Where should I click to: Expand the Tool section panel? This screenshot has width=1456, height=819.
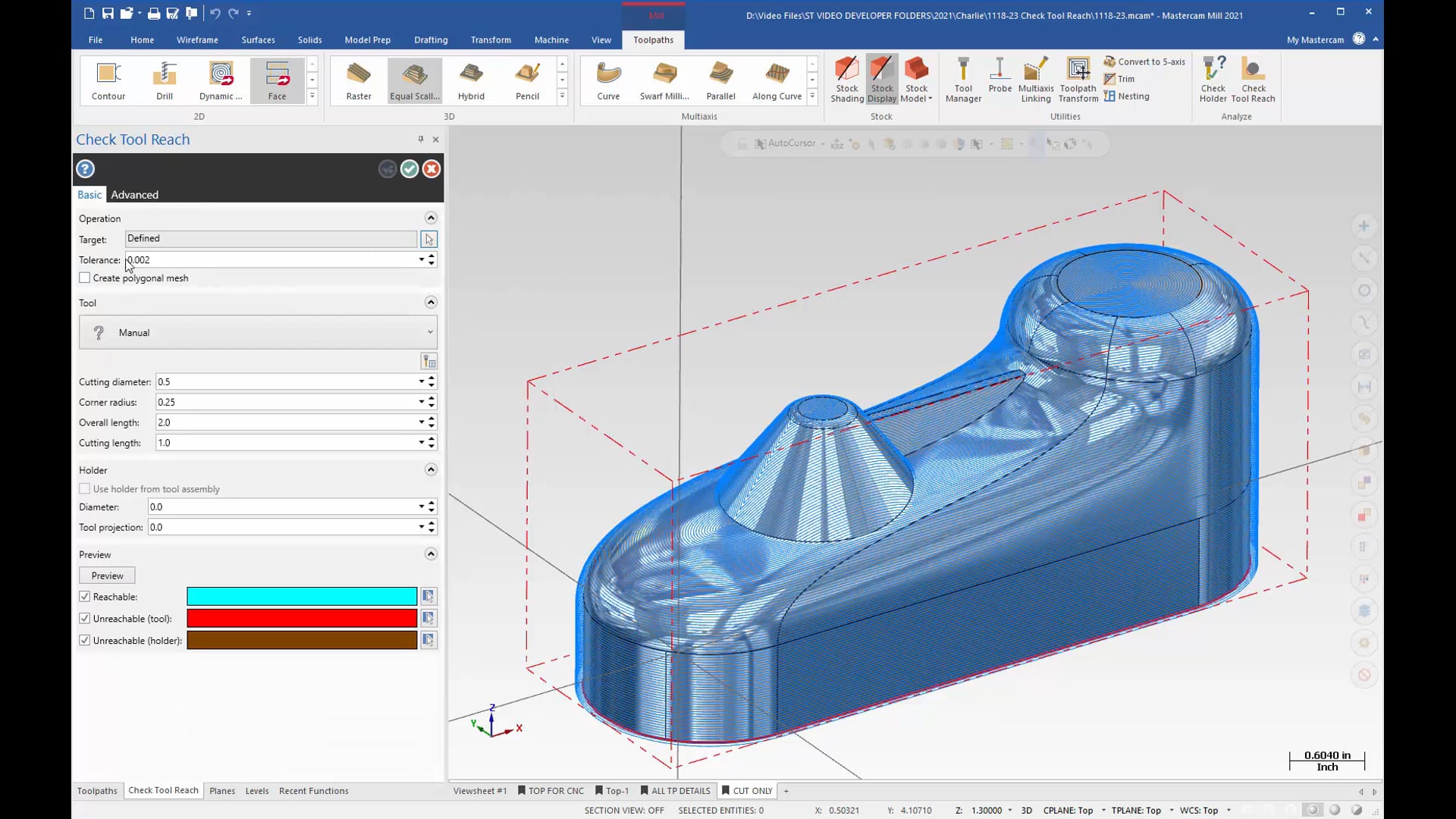tap(430, 302)
